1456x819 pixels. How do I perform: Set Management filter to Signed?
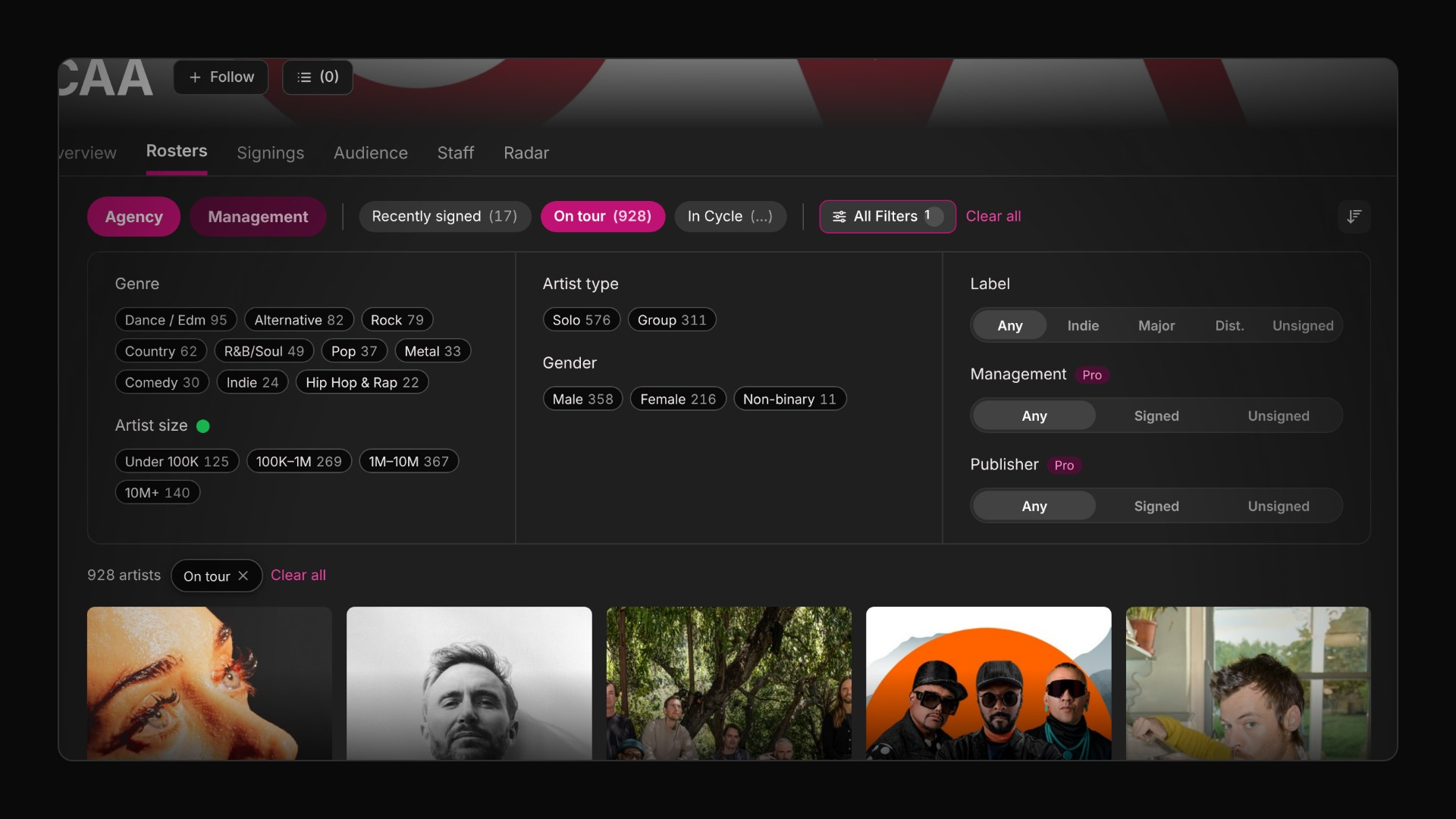point(1156,416)
